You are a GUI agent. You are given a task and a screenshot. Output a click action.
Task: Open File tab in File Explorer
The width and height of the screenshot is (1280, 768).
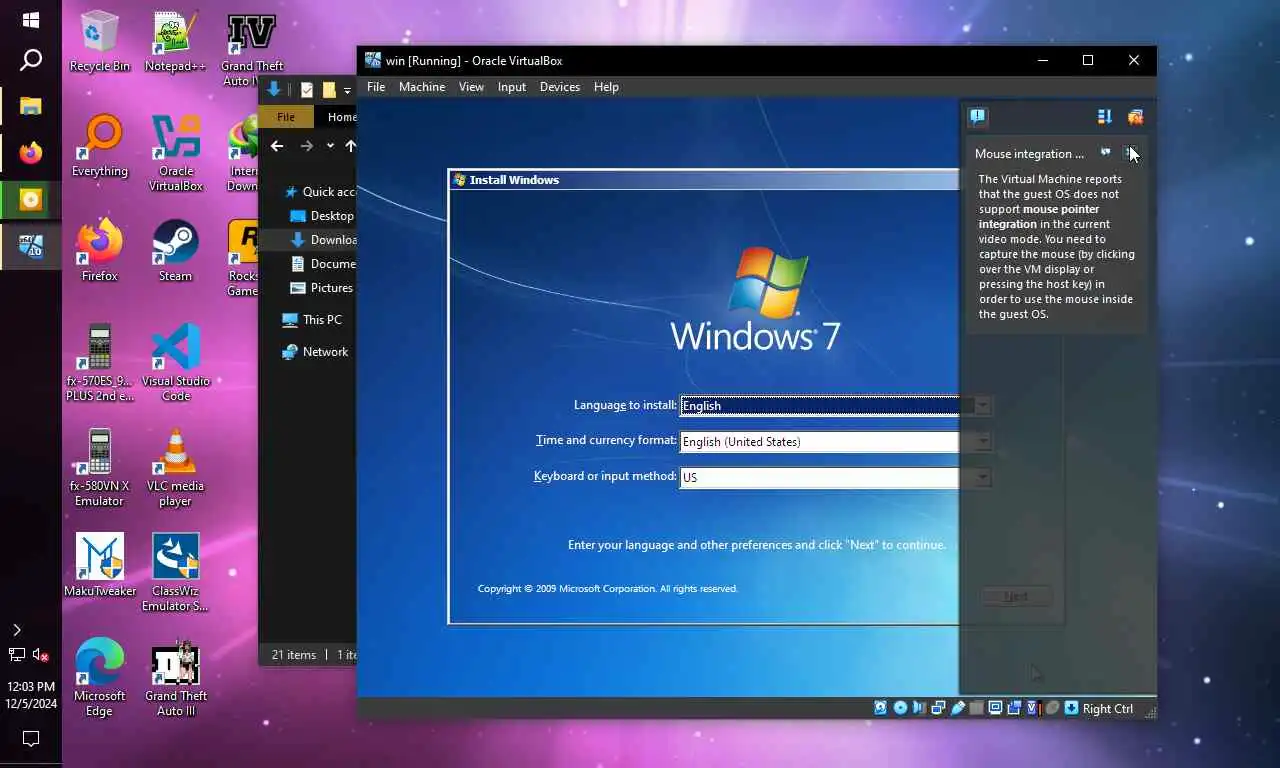(286, 117)
